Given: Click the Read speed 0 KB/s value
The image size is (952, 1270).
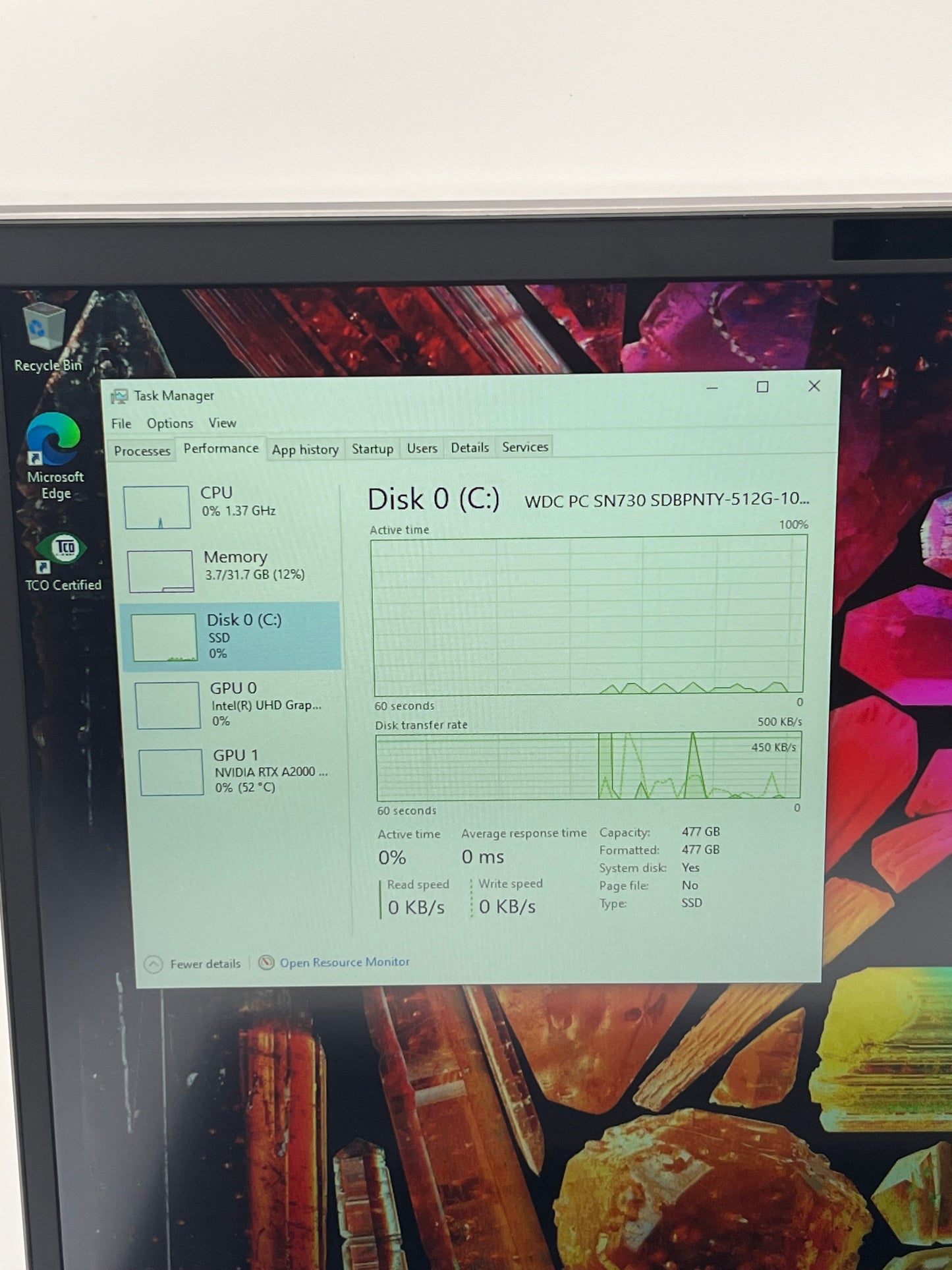Looking at the screenshot, I should point(416,908).
